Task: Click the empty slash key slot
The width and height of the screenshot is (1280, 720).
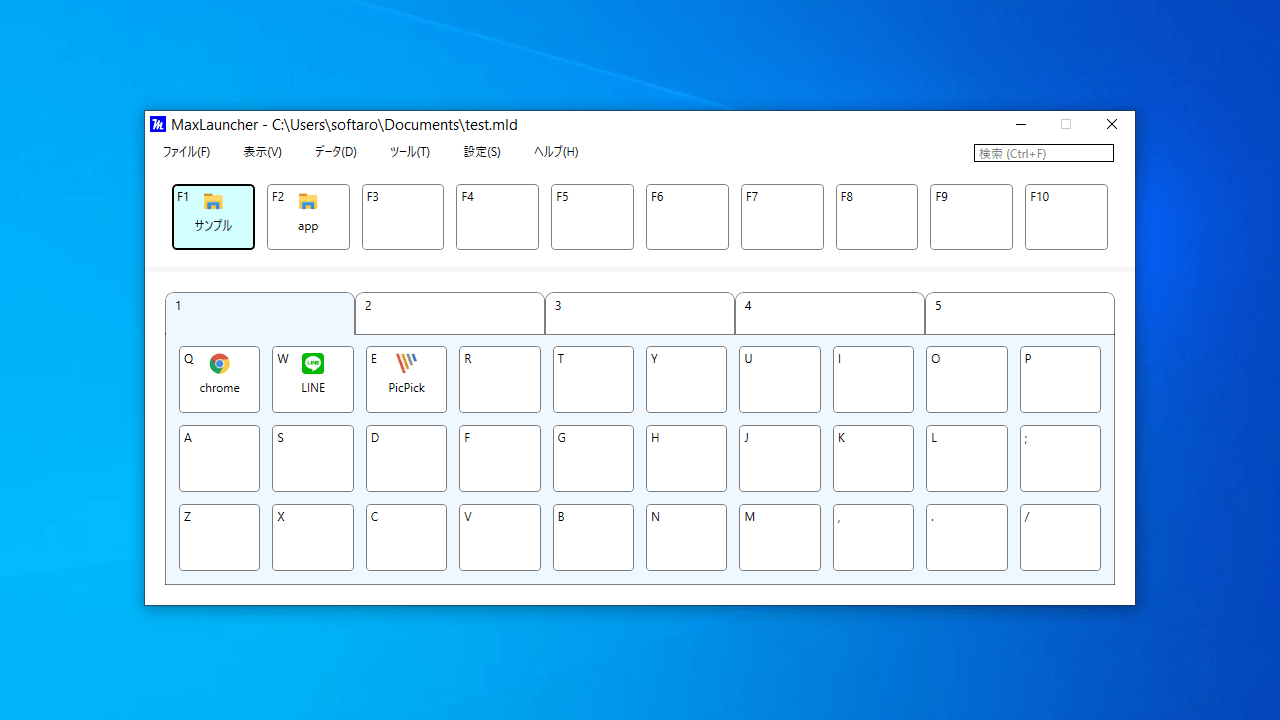Action: point(1060,537)
